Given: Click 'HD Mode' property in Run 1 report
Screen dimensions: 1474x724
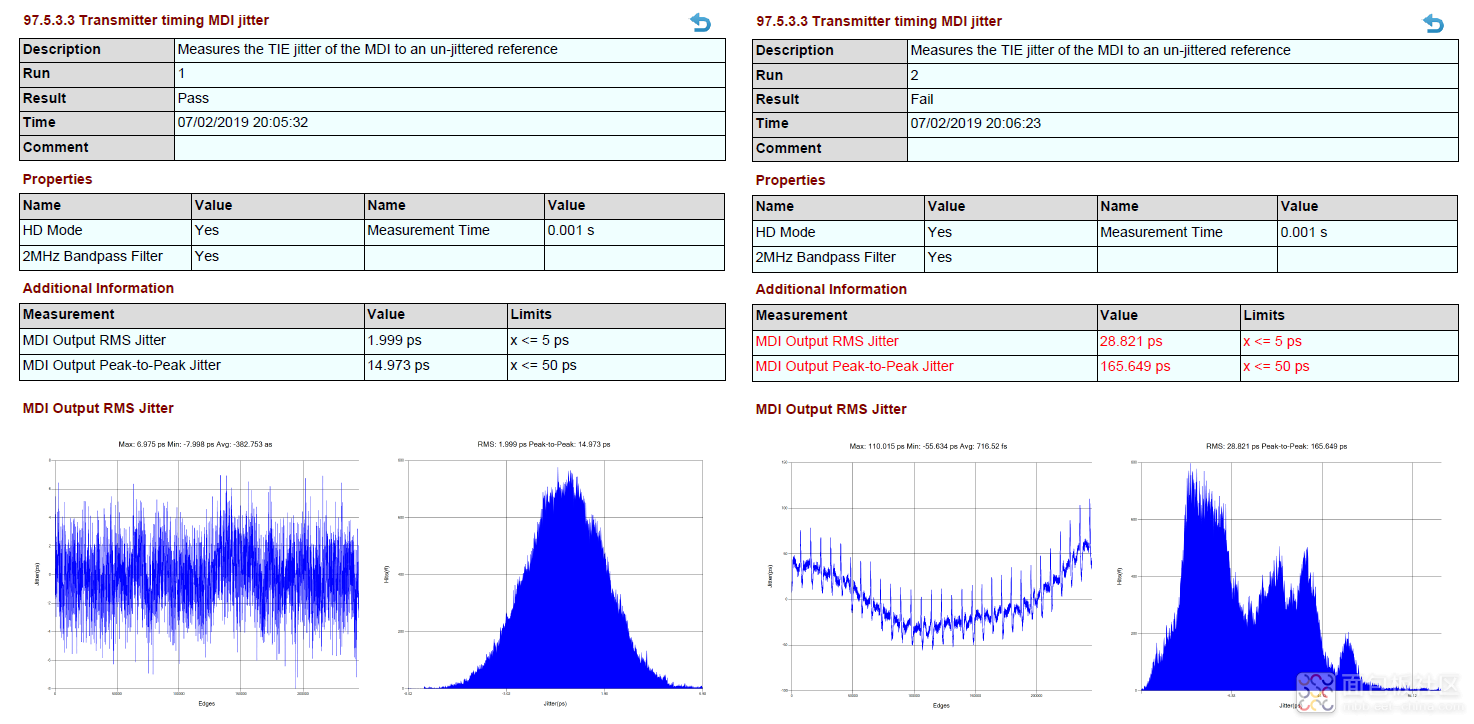Looking at the screenshot, I should coord(55,230).
